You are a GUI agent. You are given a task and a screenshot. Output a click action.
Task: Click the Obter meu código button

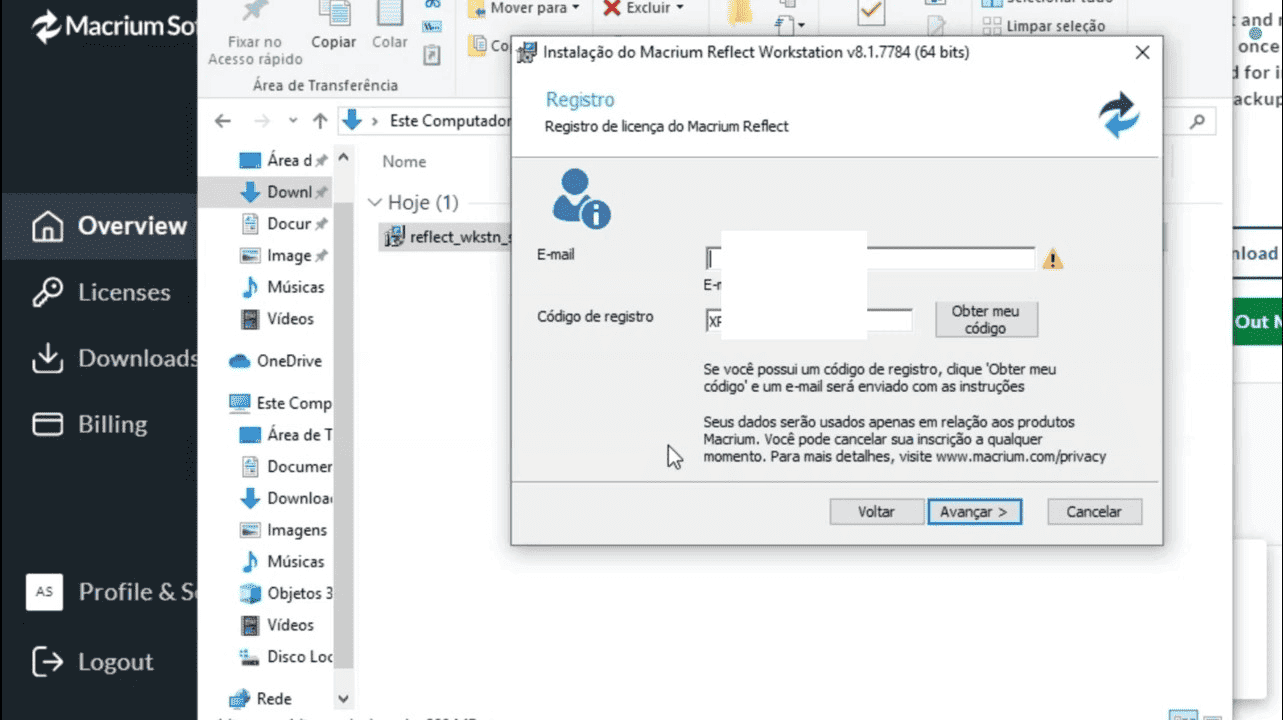point(986,320)
